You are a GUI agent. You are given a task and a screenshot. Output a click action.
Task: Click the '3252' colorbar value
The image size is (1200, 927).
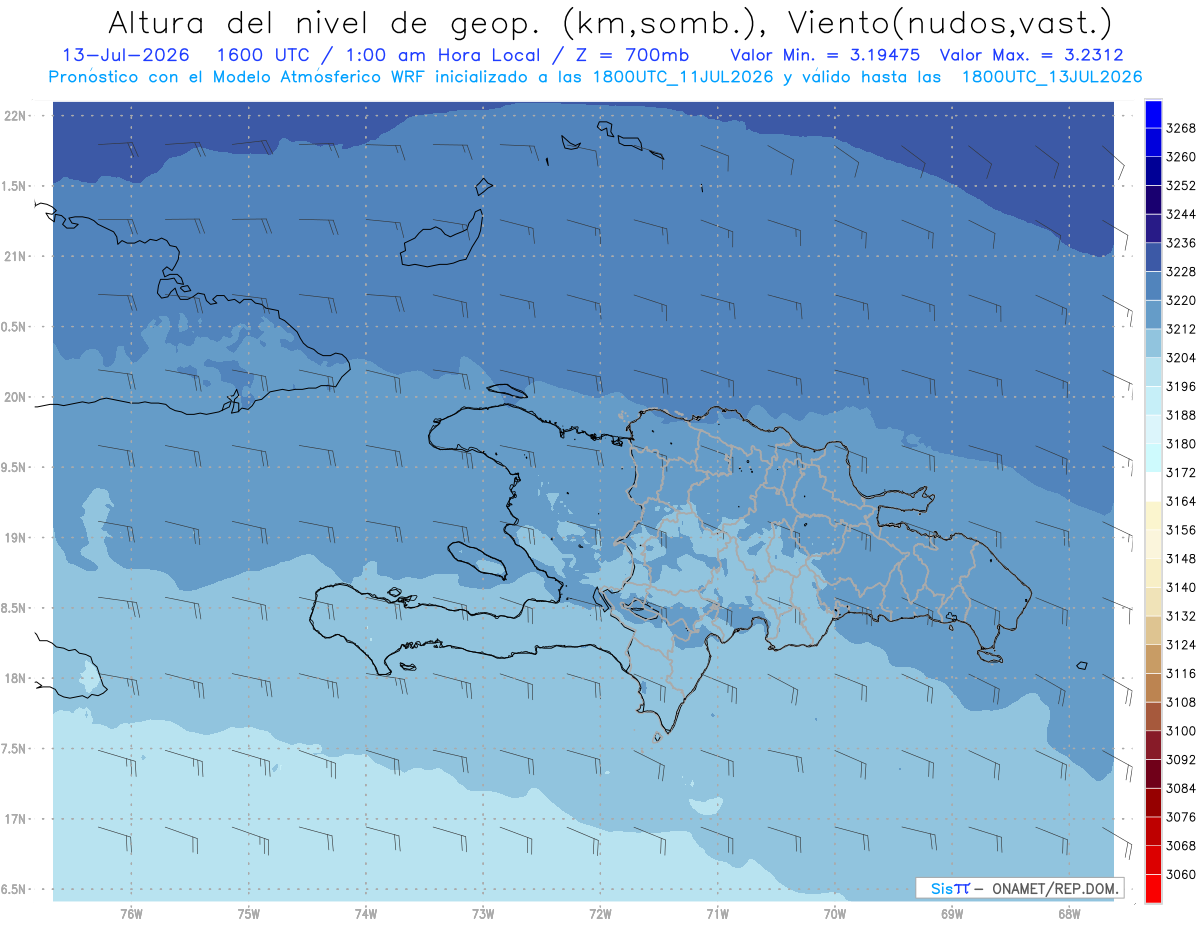point(1181,185)
